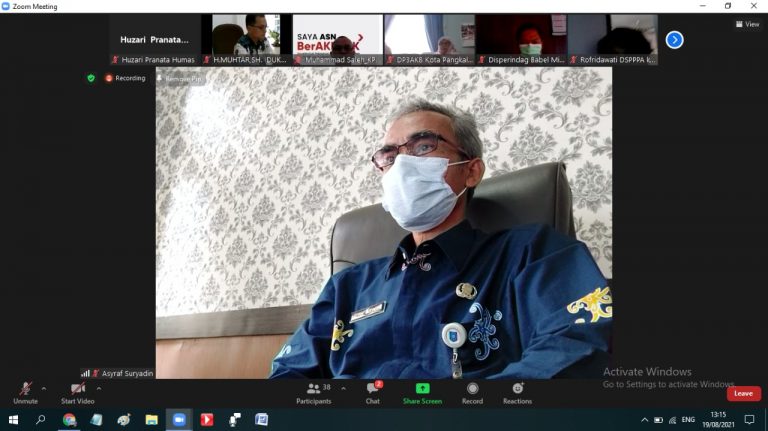
Task: Click the Share Screen icon
Action: [422, 392]
